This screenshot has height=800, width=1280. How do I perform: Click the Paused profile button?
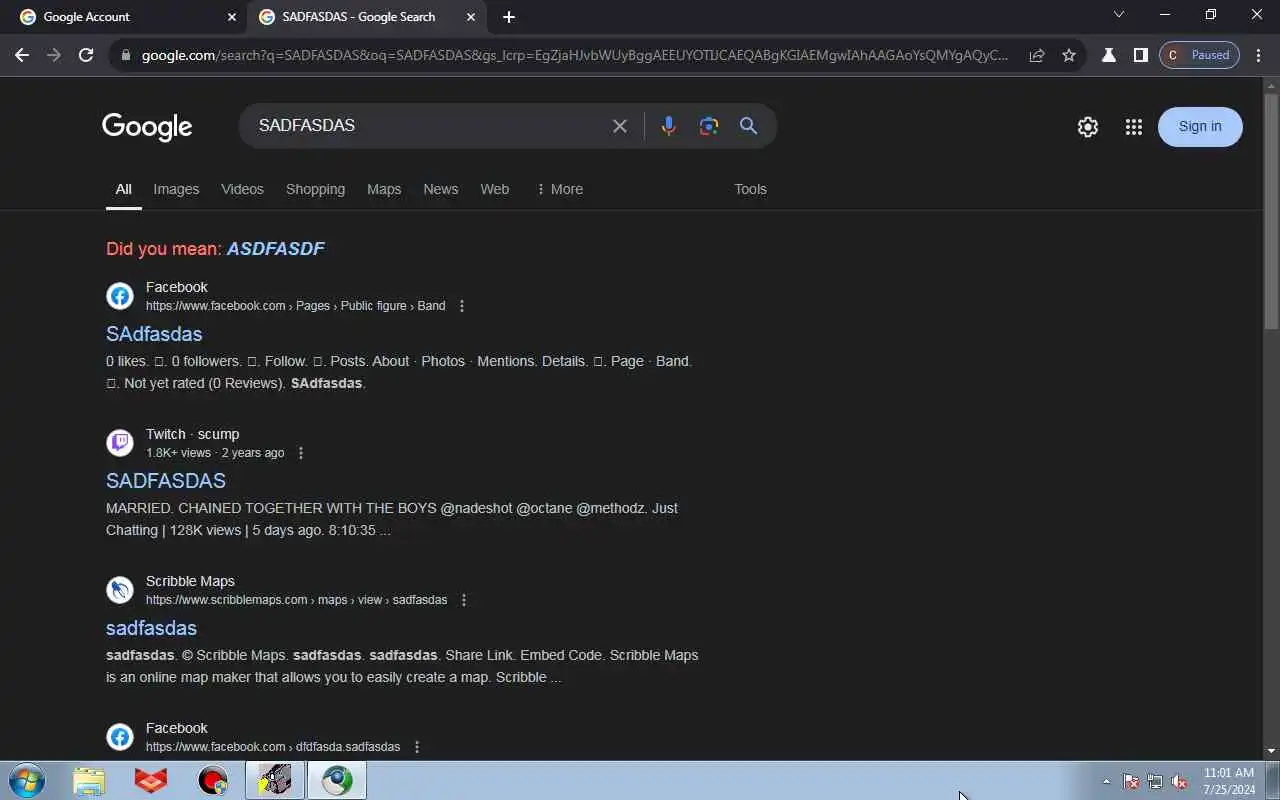coord(1199,56)
